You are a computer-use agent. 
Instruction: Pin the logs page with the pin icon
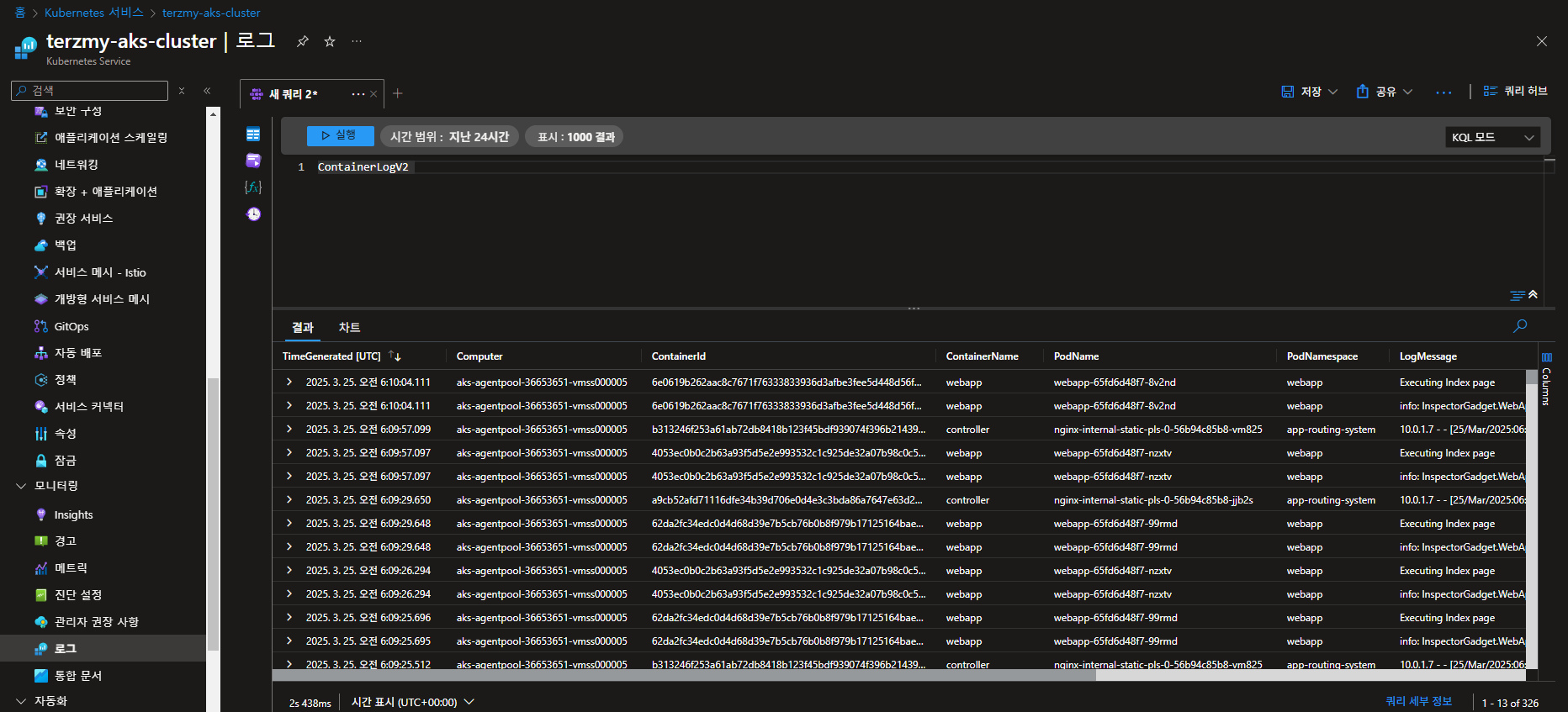[303, 41]
